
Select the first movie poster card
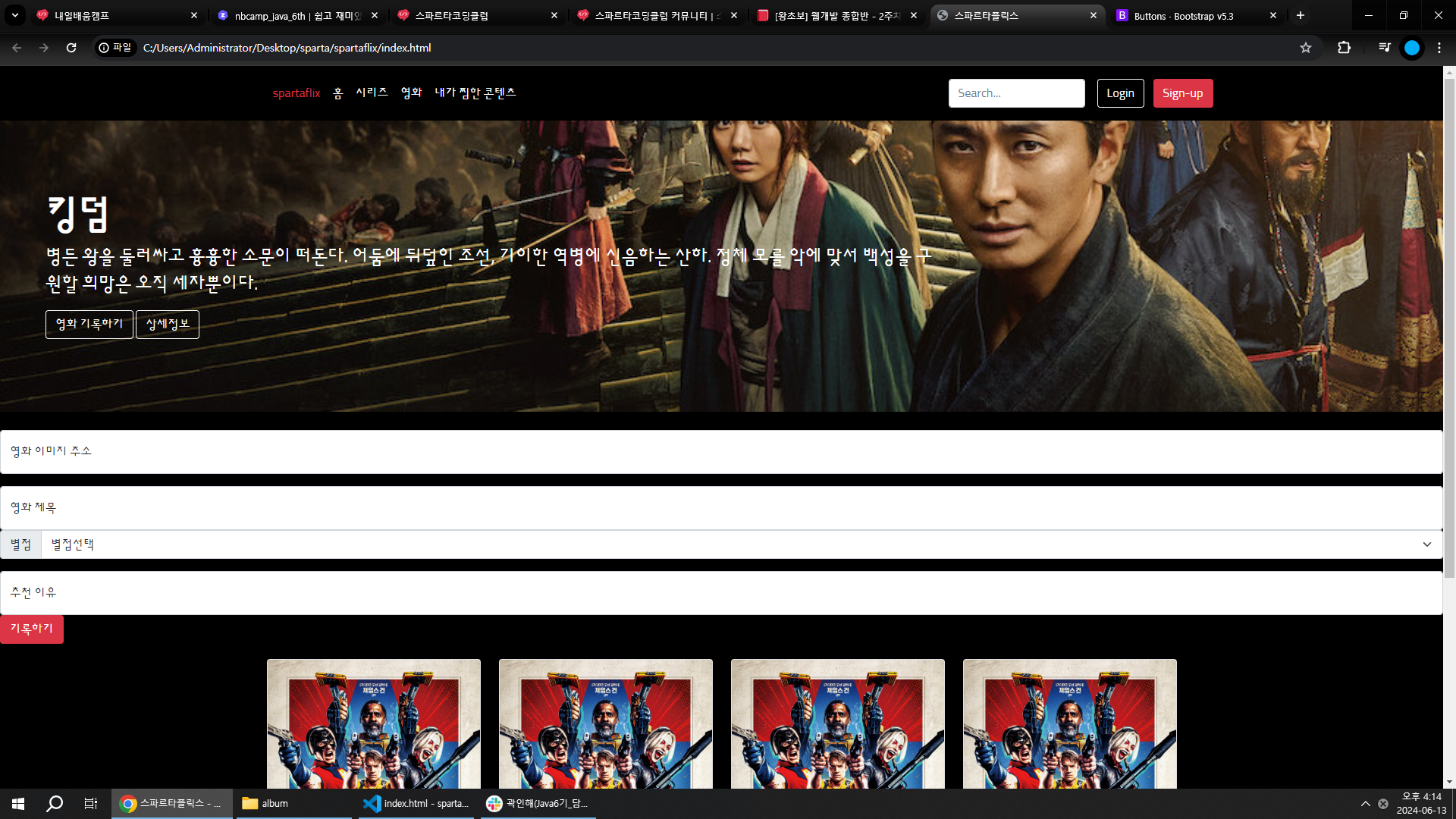pyautogui.click(x=374, y=724)
